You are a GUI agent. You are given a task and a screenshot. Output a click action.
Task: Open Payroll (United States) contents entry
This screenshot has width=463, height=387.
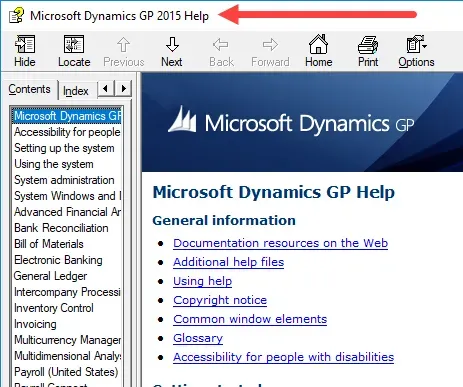(x=66, y=372)
